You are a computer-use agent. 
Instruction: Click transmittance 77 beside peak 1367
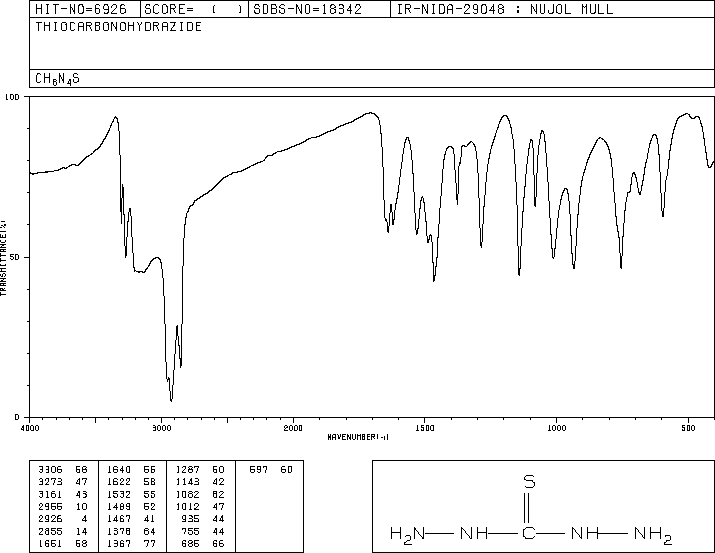click(x=150, y=543)
